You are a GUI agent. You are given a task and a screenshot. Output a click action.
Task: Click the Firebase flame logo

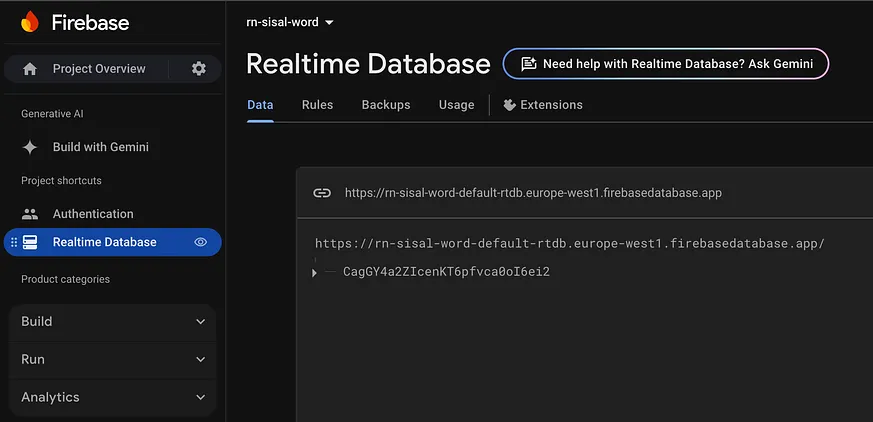pyautogui.click(x=30, y=22)
